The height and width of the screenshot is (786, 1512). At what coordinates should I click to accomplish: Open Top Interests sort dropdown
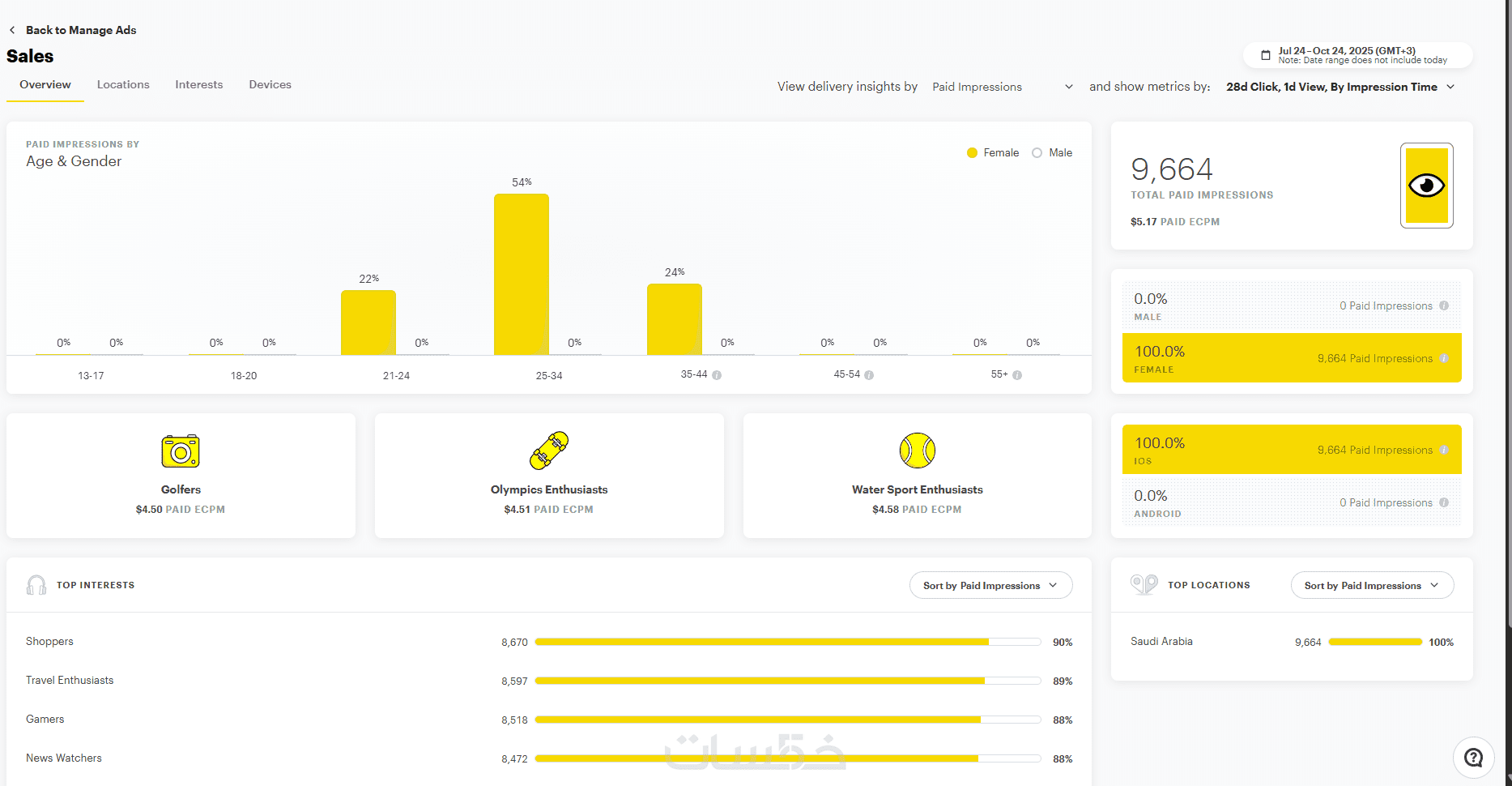tap(990, 585)
